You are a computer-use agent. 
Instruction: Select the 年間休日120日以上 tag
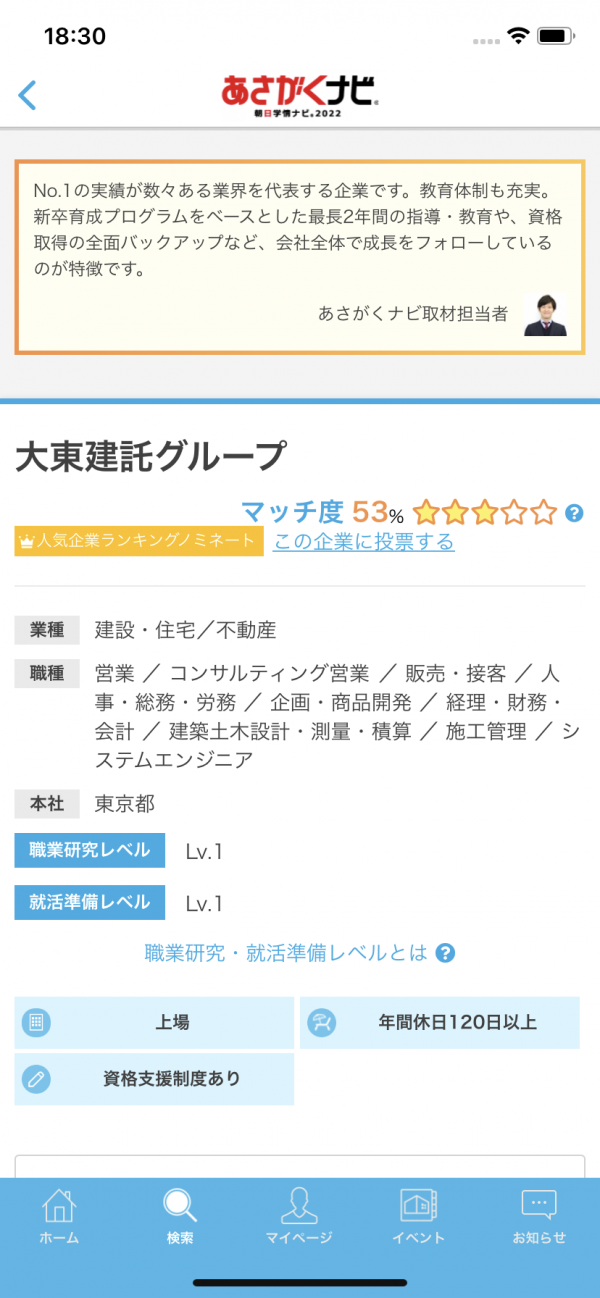point(440,1023)
